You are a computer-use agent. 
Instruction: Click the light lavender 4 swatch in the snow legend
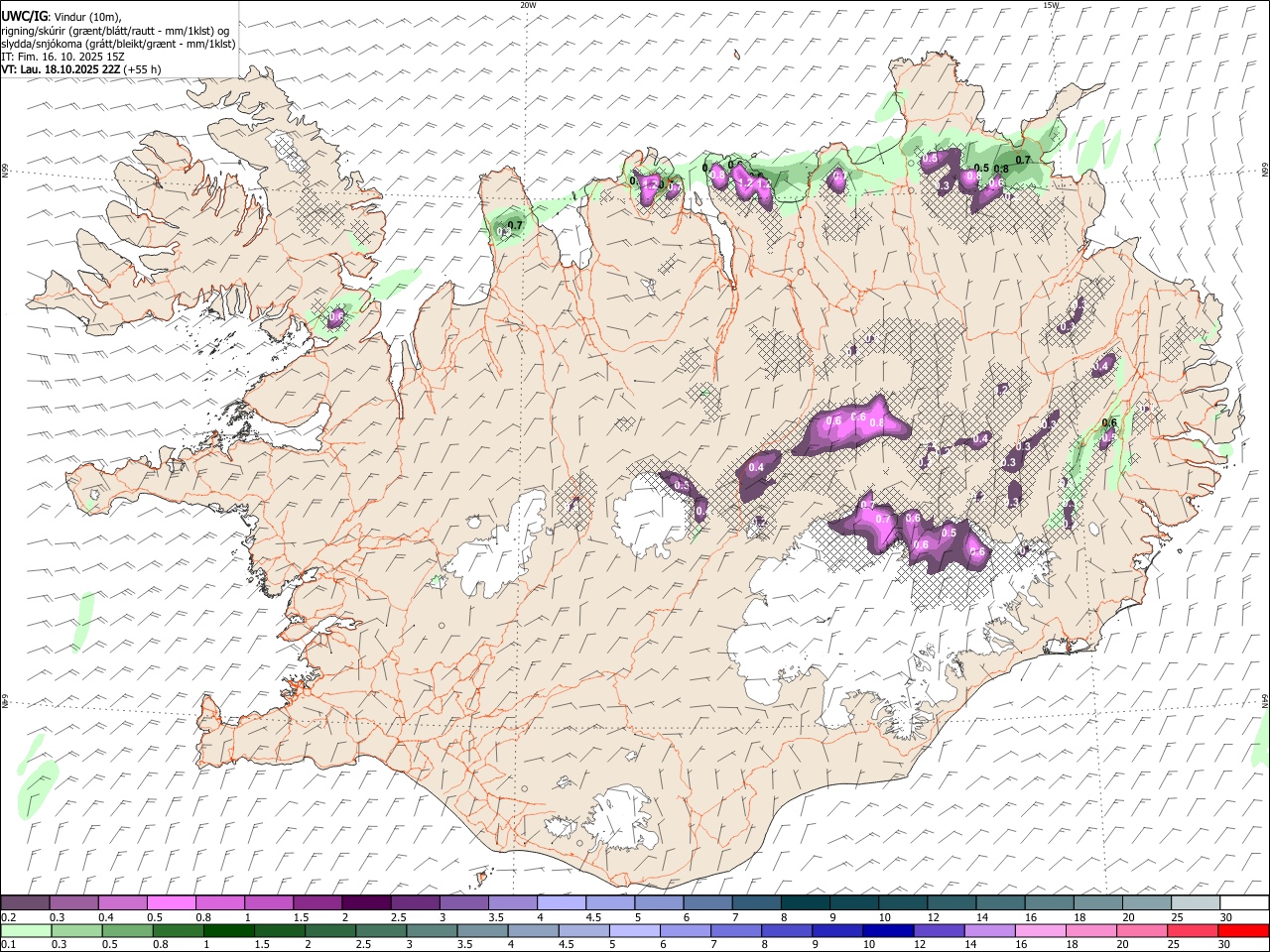[561, 902]
